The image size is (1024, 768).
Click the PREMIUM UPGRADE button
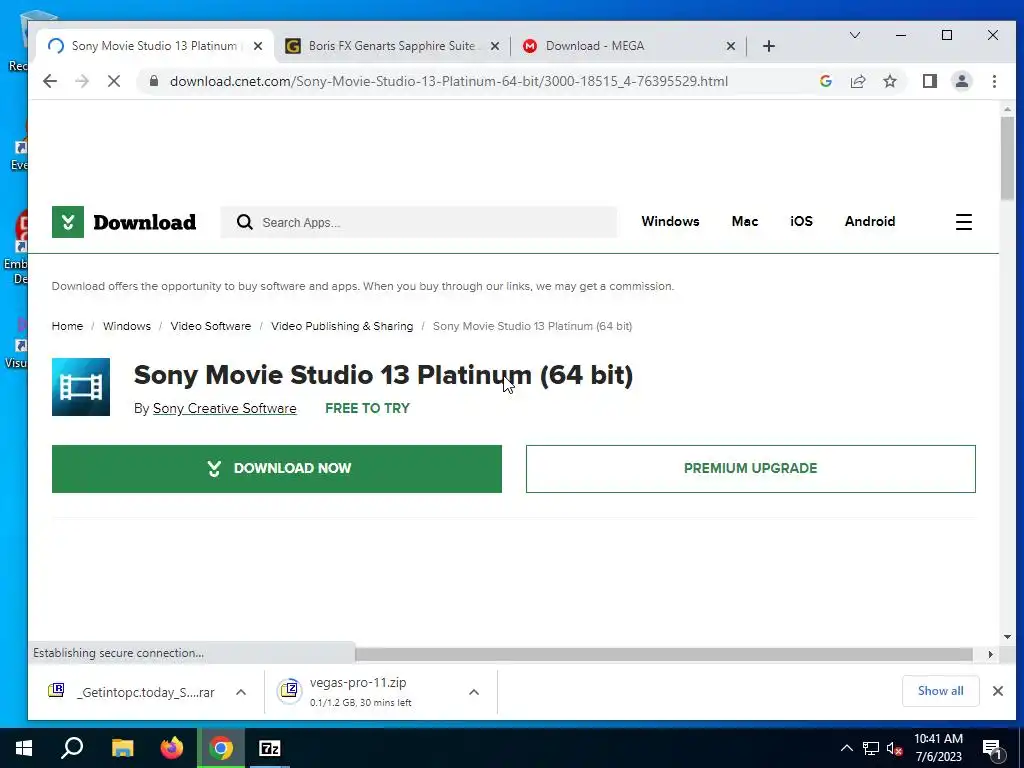[x=750, y=469]
